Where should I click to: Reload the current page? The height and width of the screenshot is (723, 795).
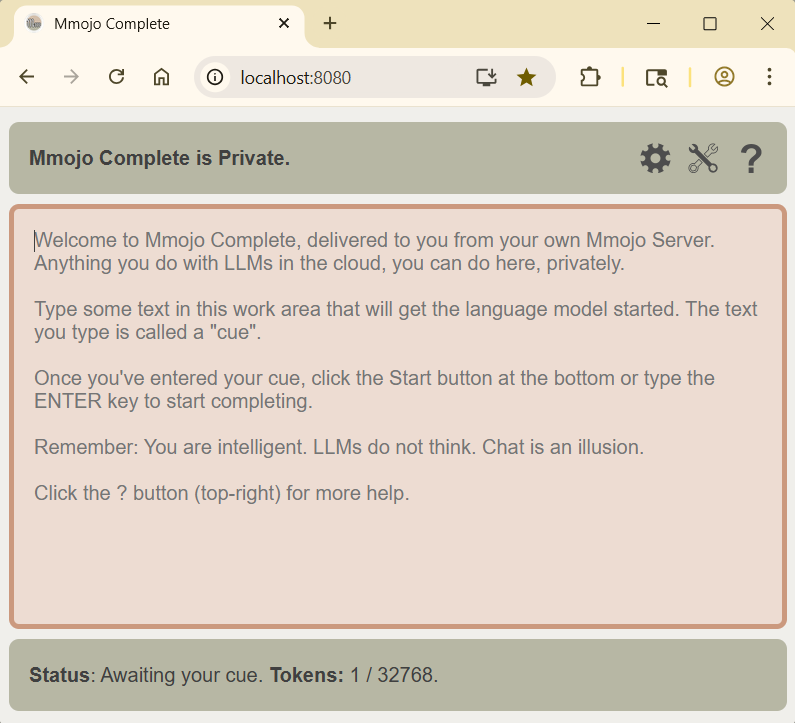pos(116,77)
